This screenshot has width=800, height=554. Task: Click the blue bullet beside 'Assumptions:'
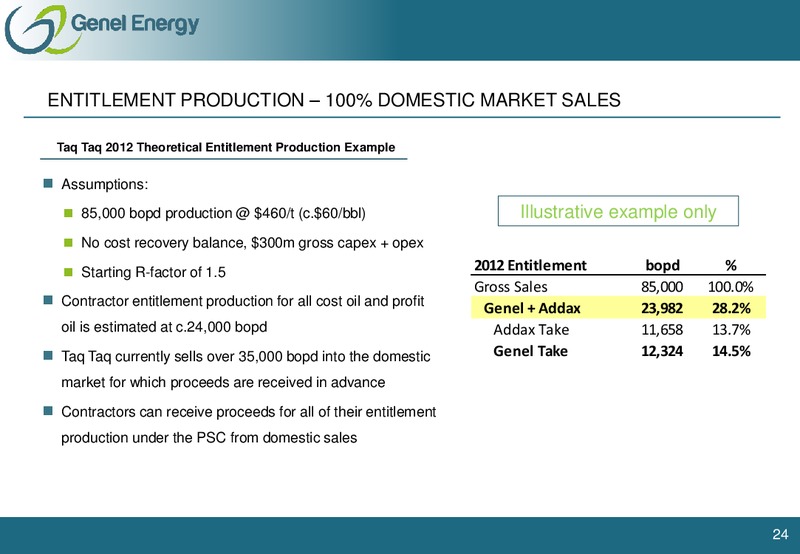(48, 183)
